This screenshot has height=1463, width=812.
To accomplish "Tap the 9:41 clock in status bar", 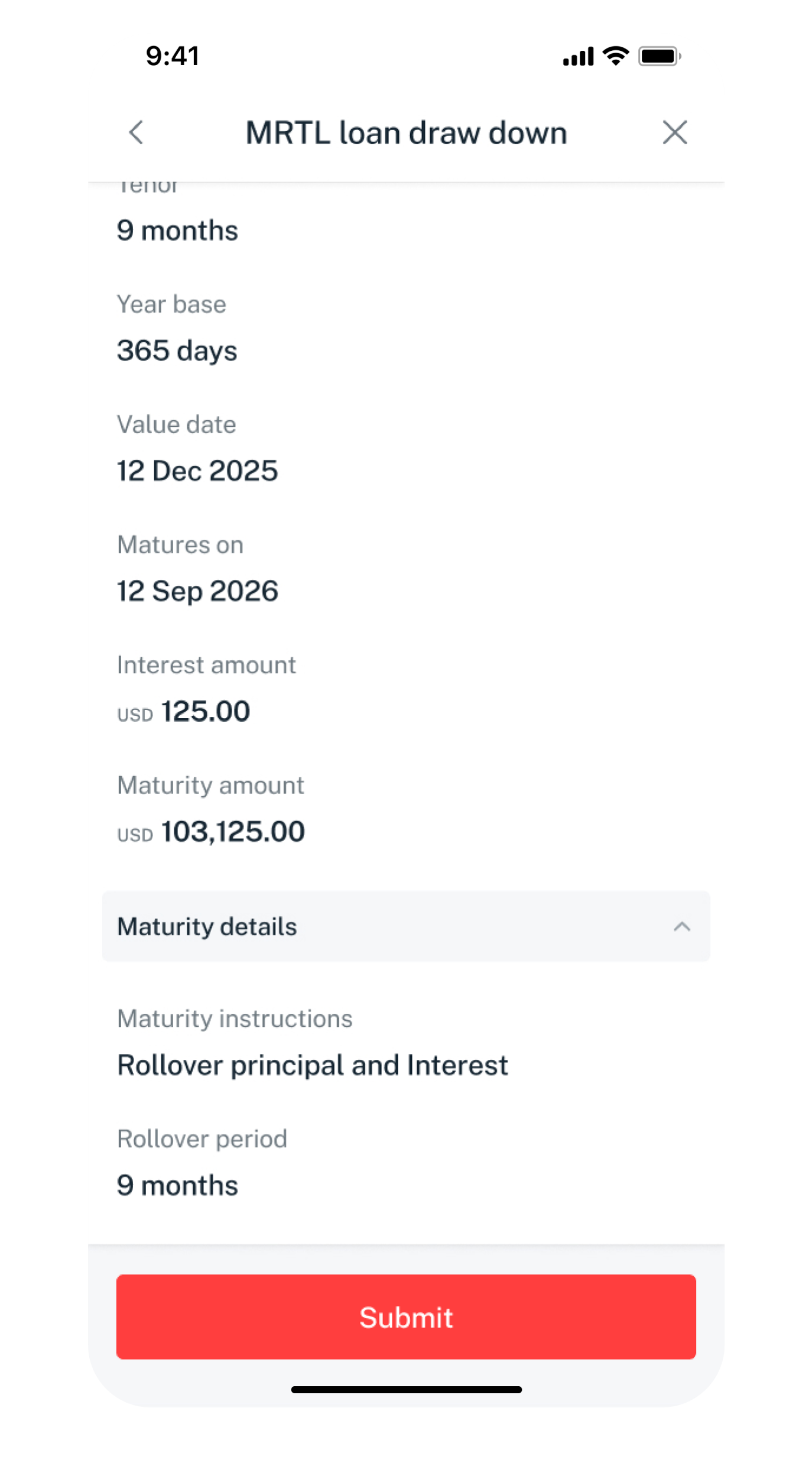I will (x=173, y=56).
